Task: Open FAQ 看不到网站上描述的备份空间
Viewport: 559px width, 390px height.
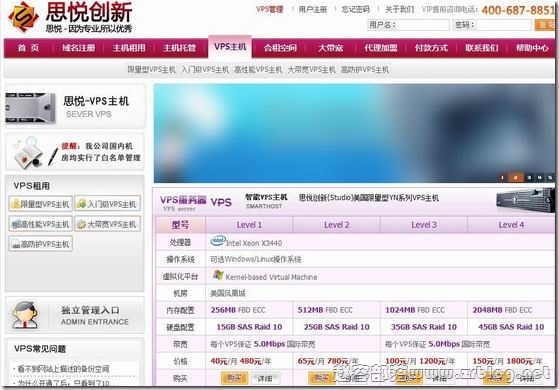Action: (63, 369)
